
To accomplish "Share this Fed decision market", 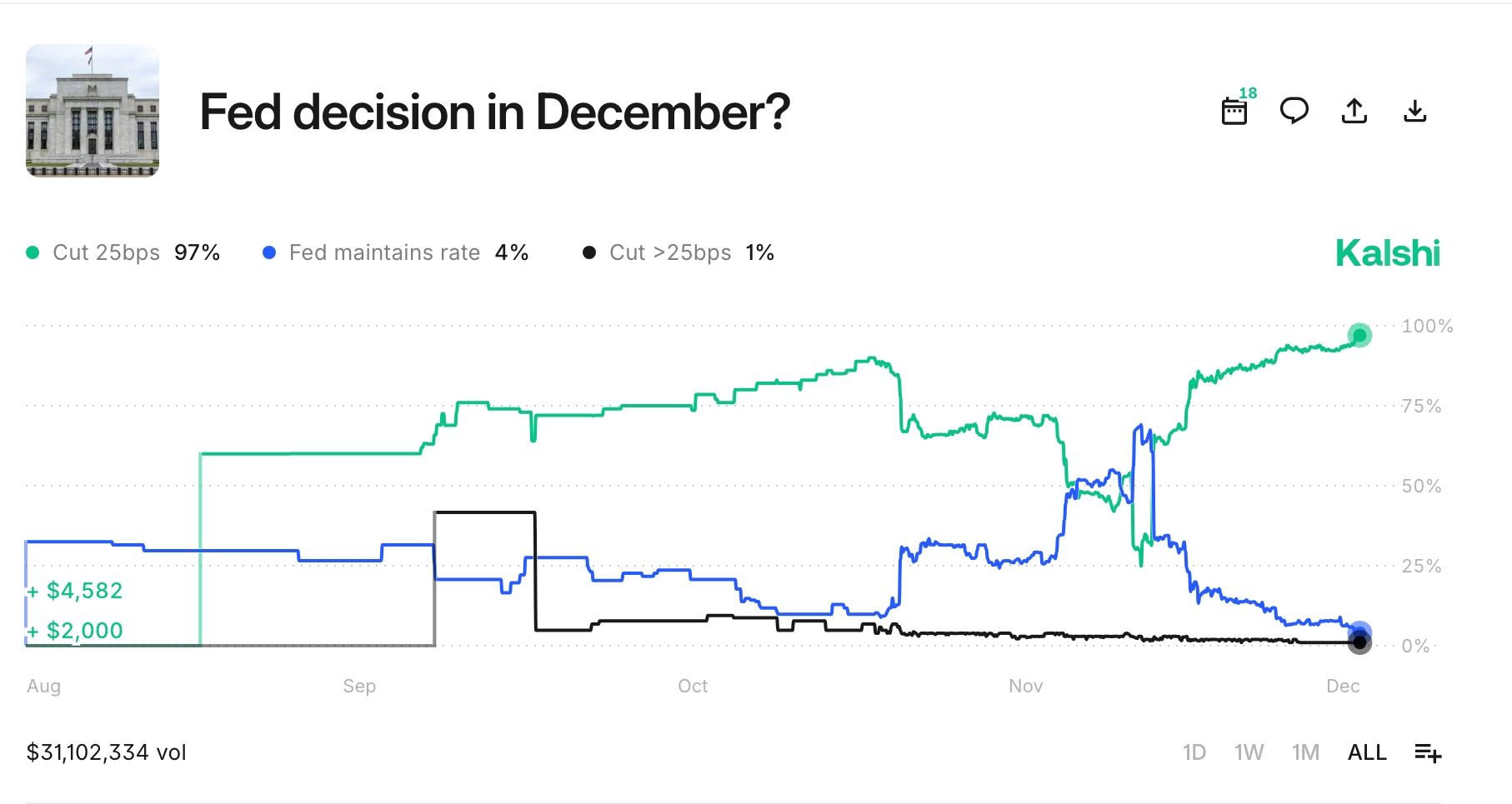I will (x=1354, y=110).
